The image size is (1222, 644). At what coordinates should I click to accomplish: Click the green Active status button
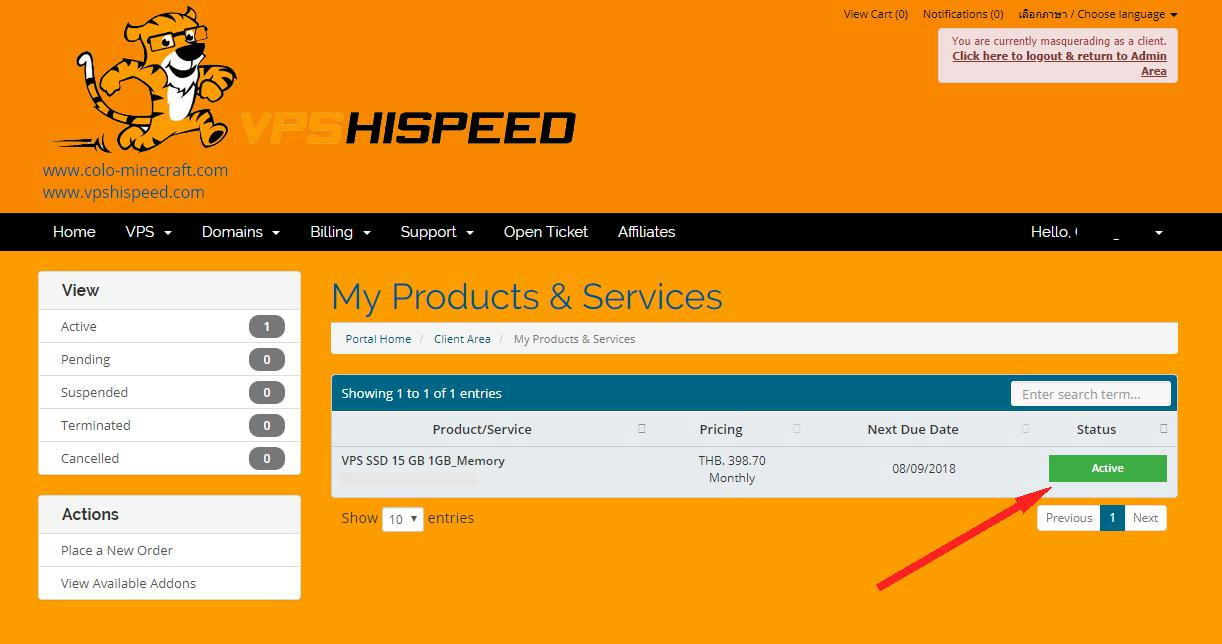(x=1107, y=468)
